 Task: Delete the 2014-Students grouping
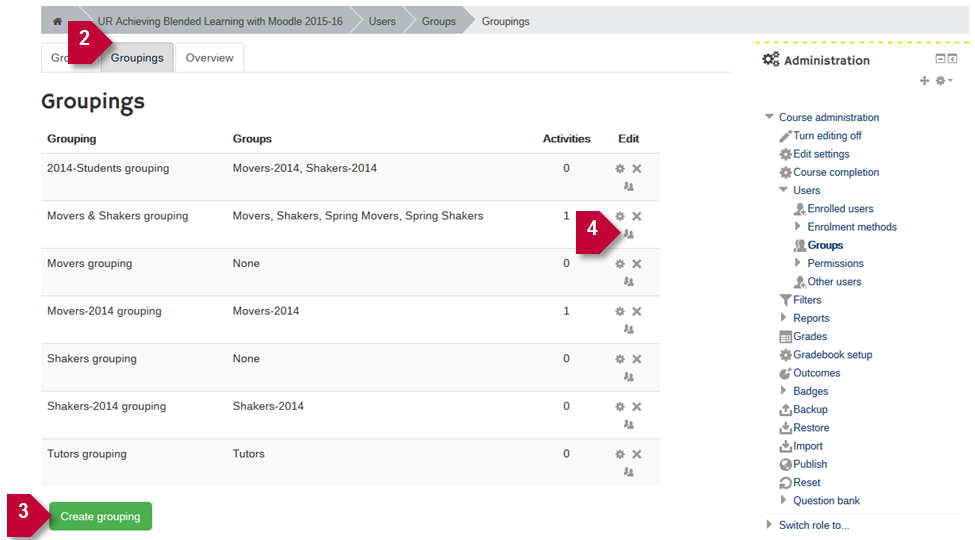[x=637, y=169]
